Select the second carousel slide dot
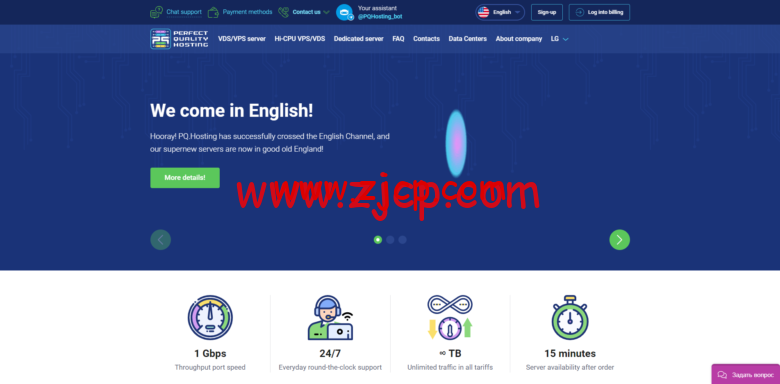 (390, 240)
